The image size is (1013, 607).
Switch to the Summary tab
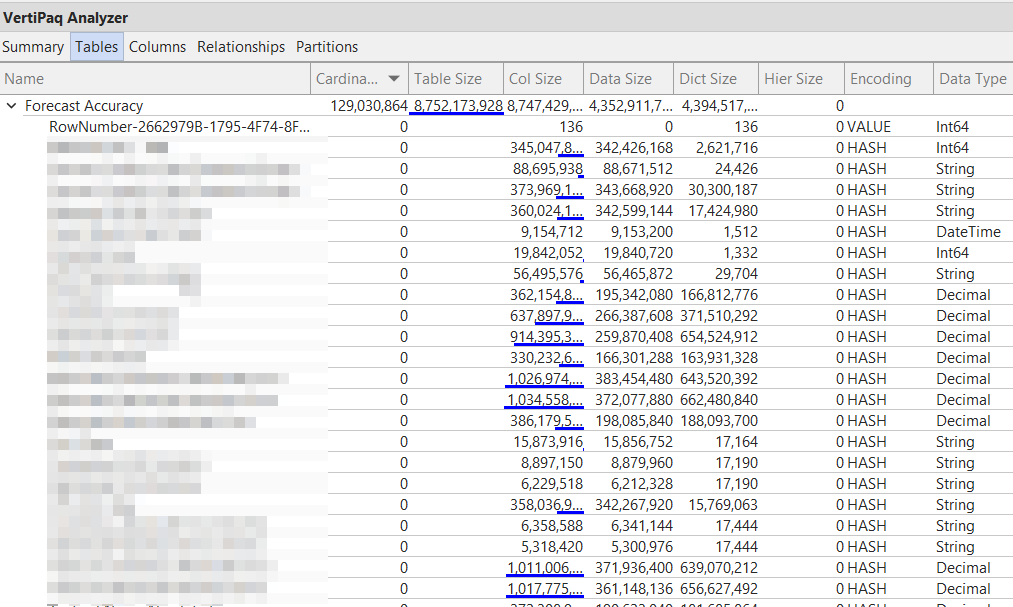click(x=33, y=46)
